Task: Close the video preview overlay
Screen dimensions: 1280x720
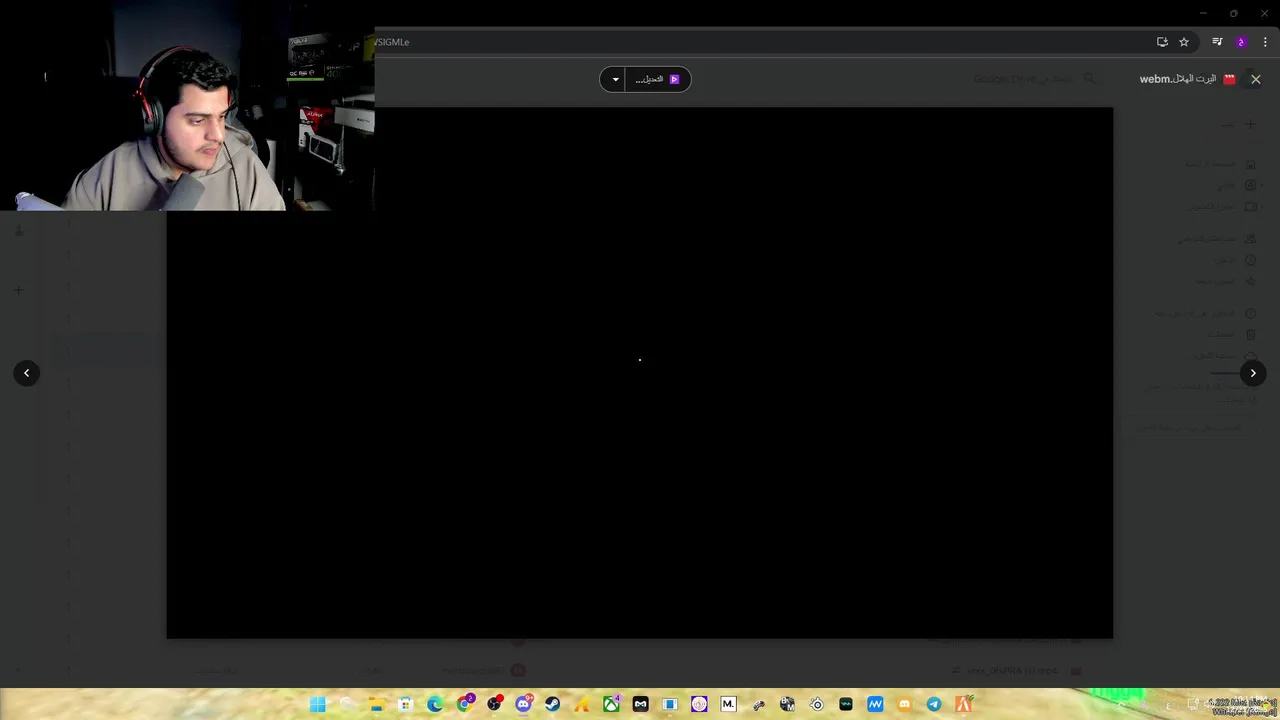Action: [x=1255, y=79]
